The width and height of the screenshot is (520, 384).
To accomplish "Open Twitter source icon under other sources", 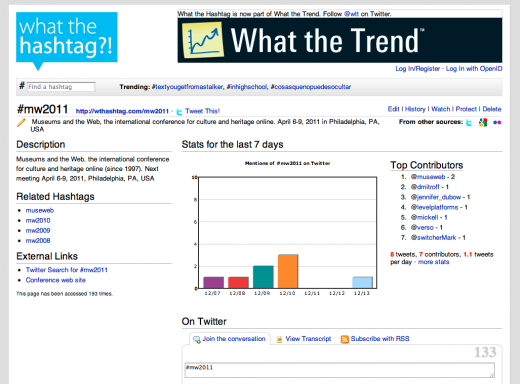I will 469,122.
